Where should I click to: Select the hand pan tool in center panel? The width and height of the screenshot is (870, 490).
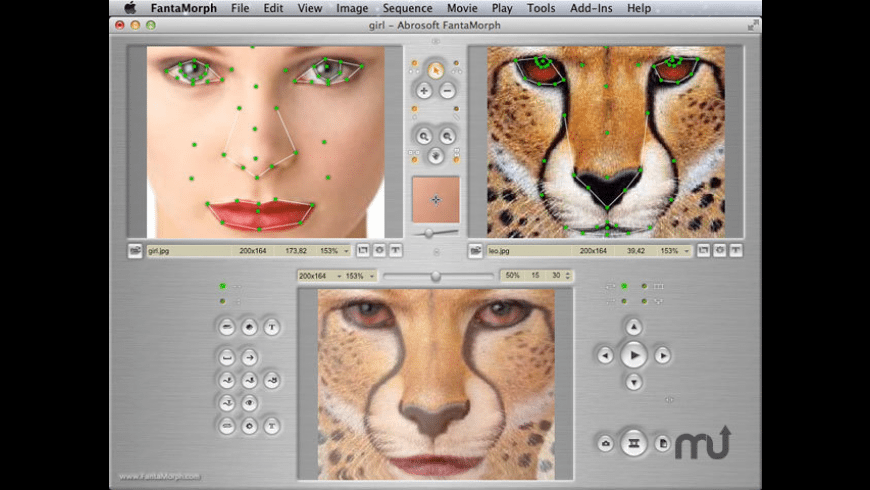tap(436, 156)
